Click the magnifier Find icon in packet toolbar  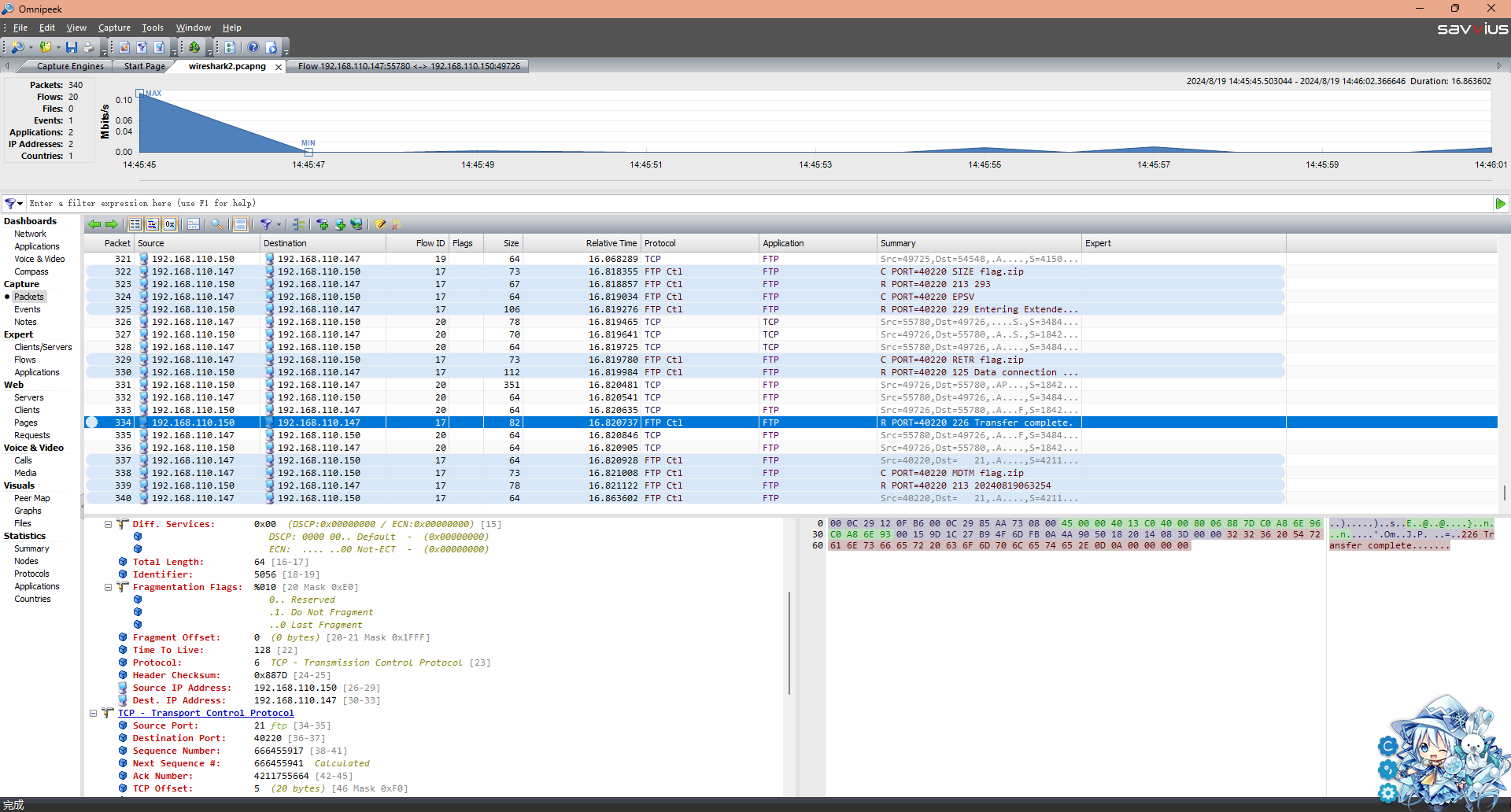[x=216, y=224]
